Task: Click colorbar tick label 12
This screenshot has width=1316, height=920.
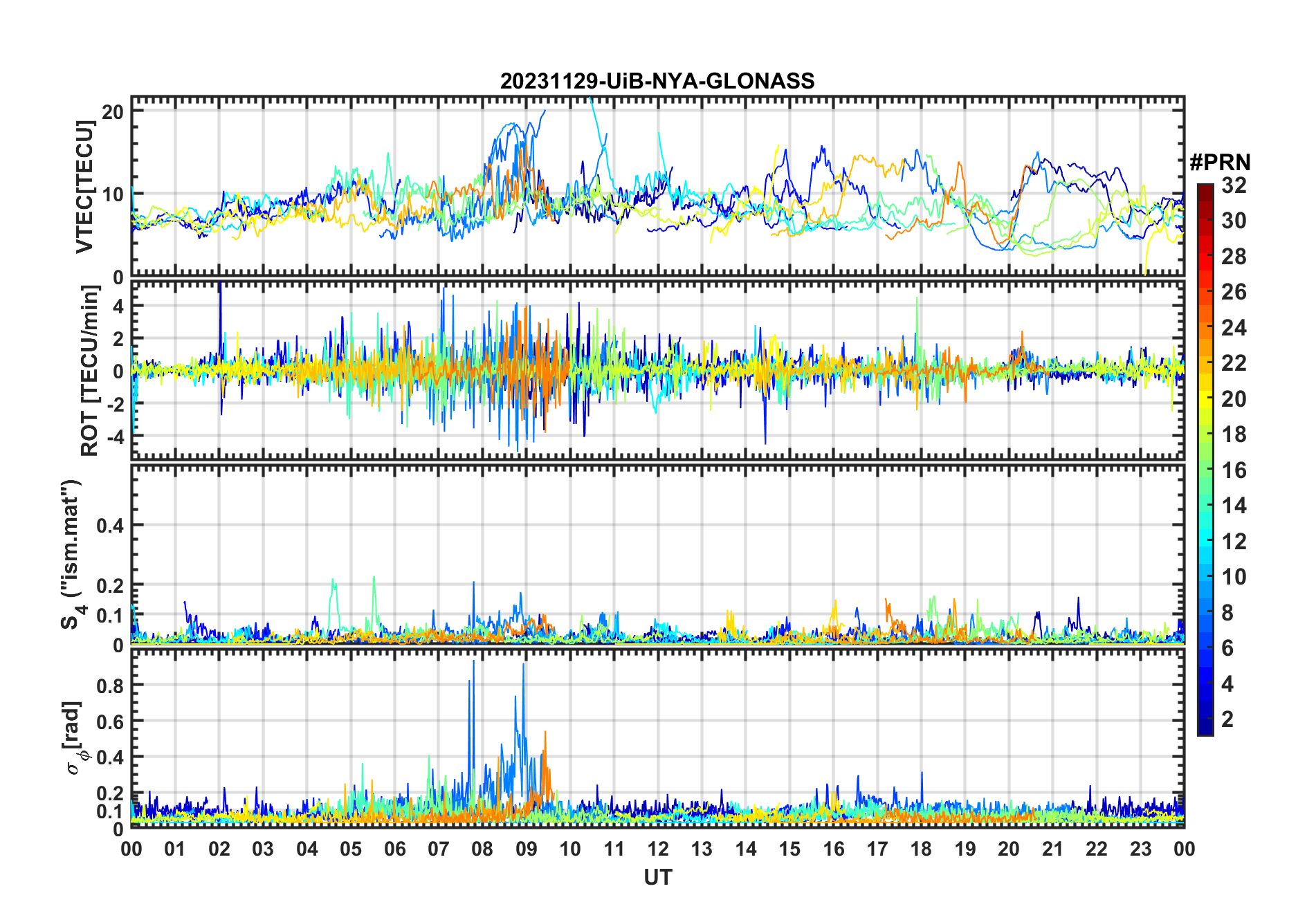Action: tap(1234, 541)
